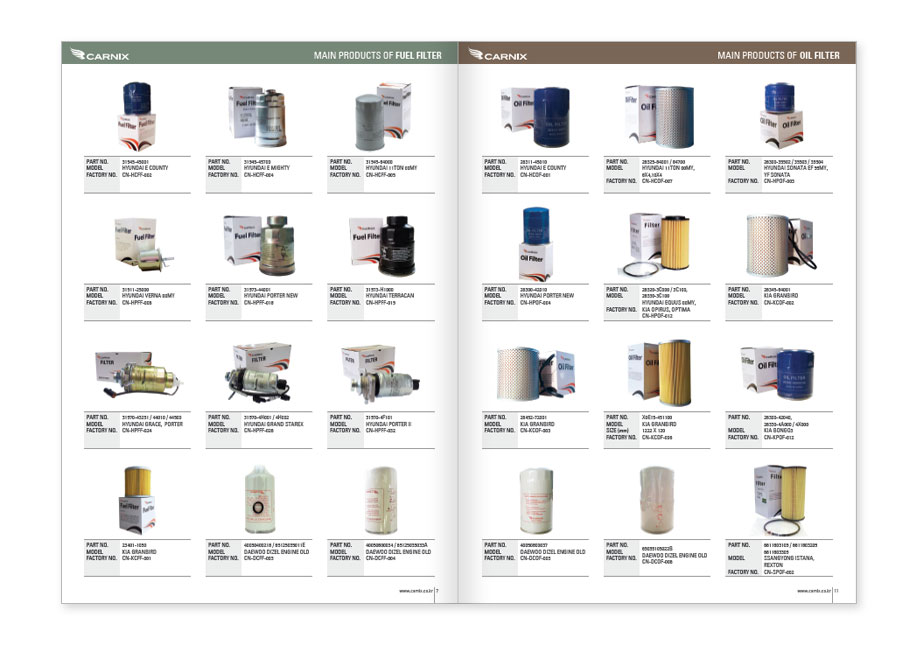The image size is (920, 648).
Task: Open the blue Kia Bongo3 oil filter photo
Action: coord(777,373)
